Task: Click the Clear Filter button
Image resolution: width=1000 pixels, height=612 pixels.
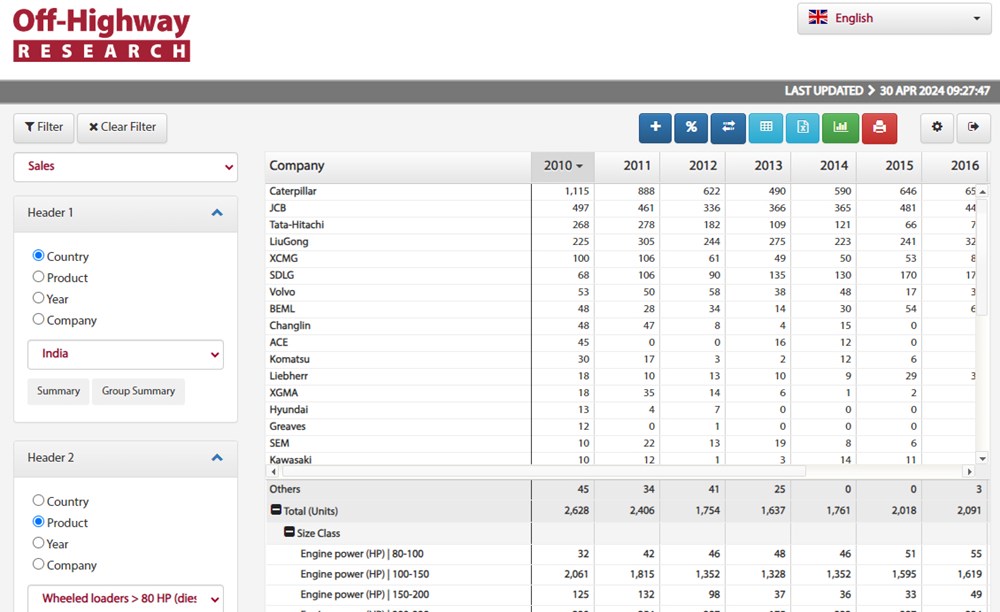Action: (x=122, y=127)
